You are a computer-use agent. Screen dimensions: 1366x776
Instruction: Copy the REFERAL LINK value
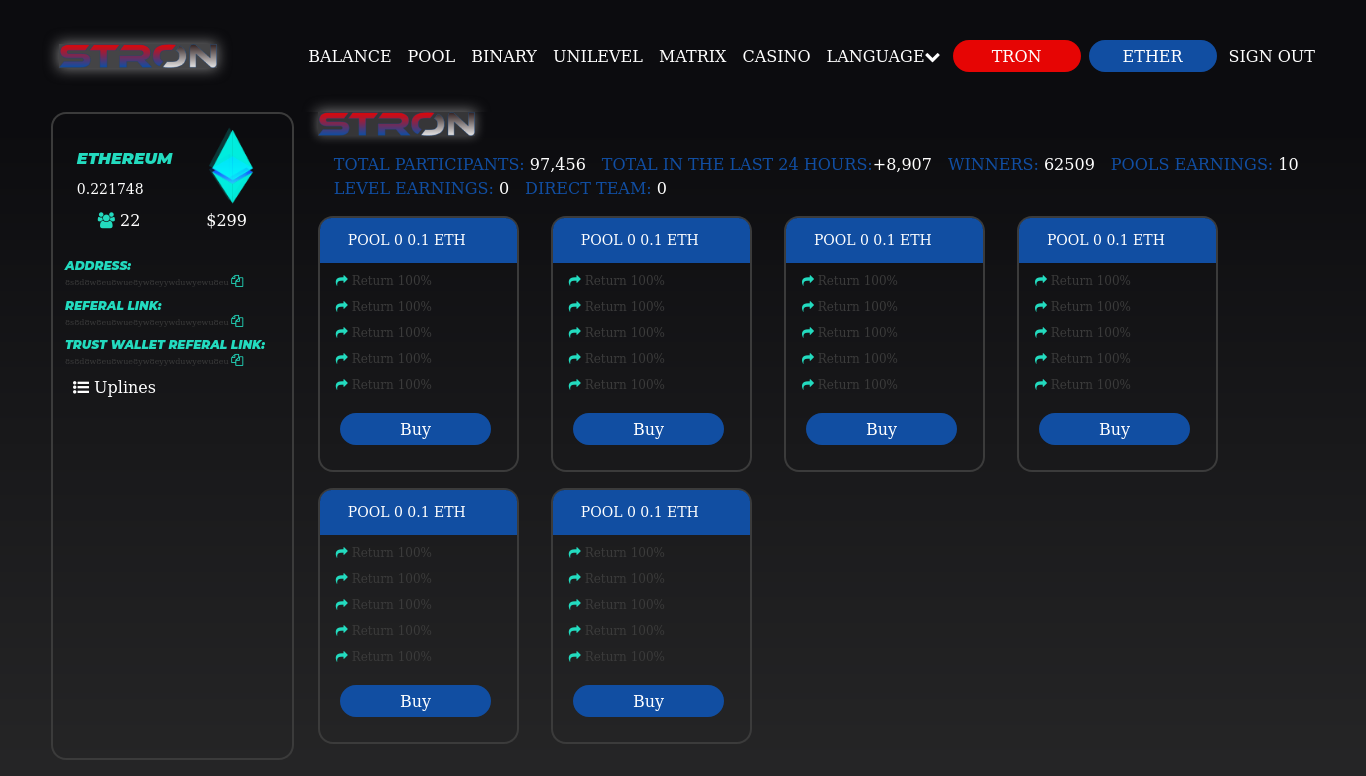(x=237, y=321)
